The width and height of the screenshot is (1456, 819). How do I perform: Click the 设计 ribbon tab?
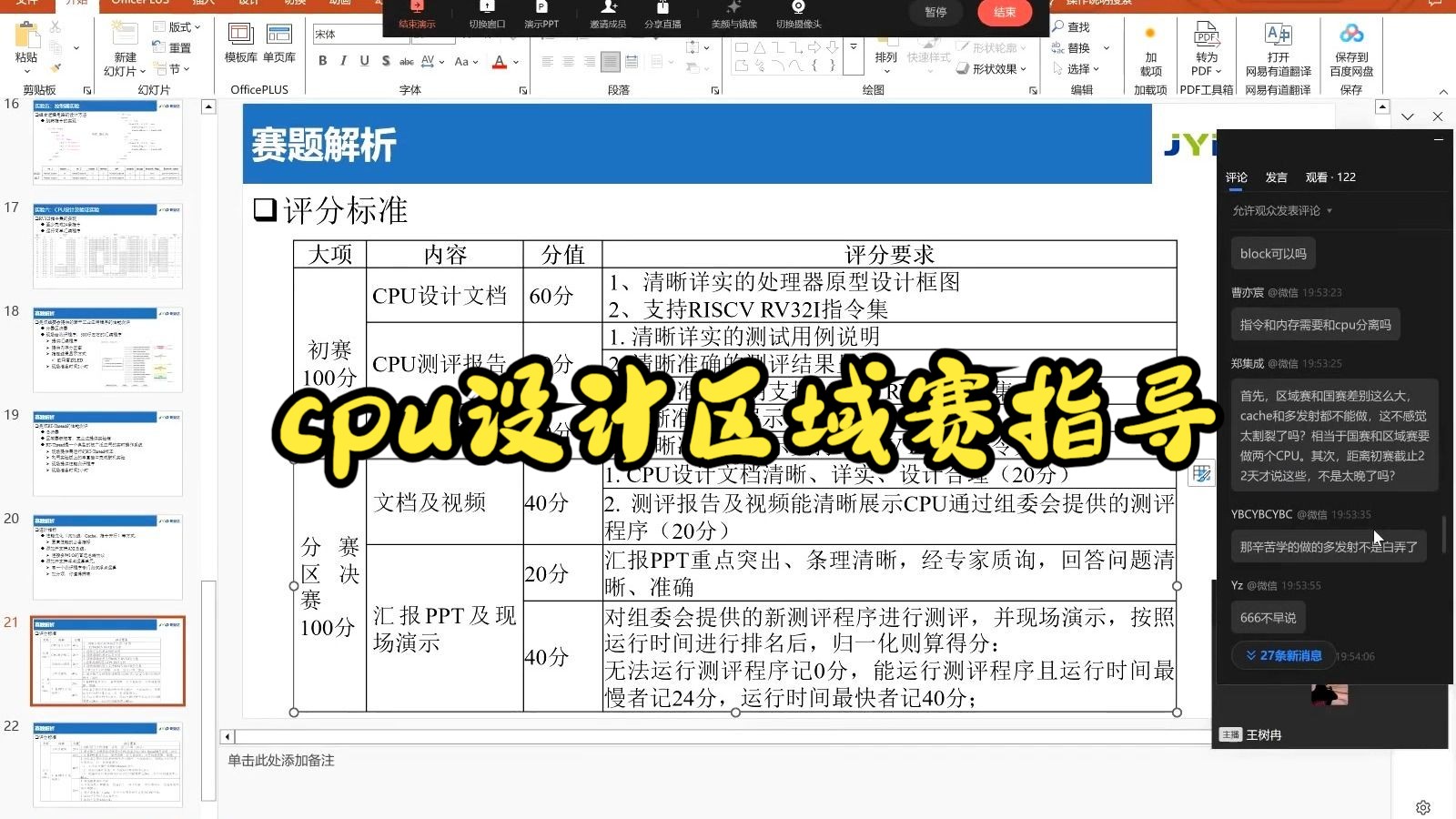click(x=248, y=3)
